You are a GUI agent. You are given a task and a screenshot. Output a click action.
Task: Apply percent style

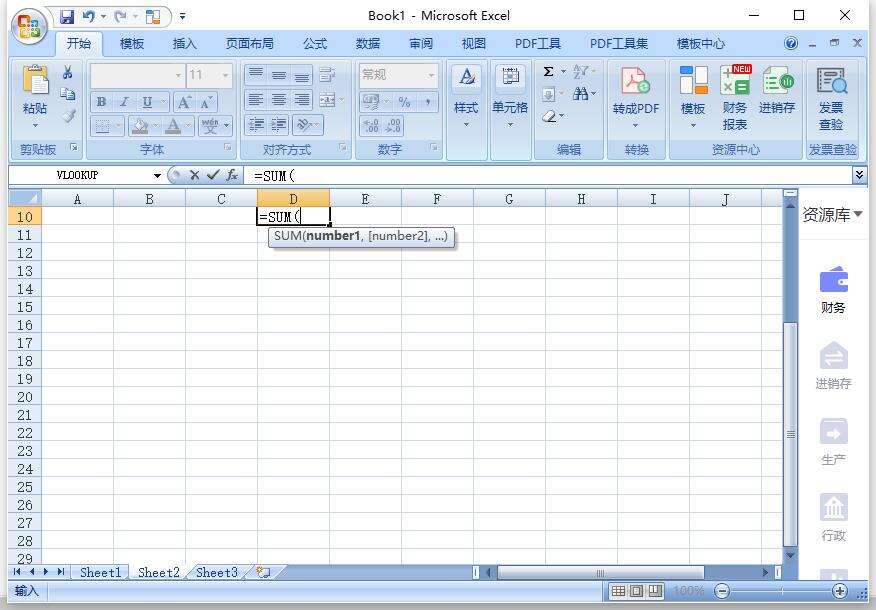coord(404,102)
